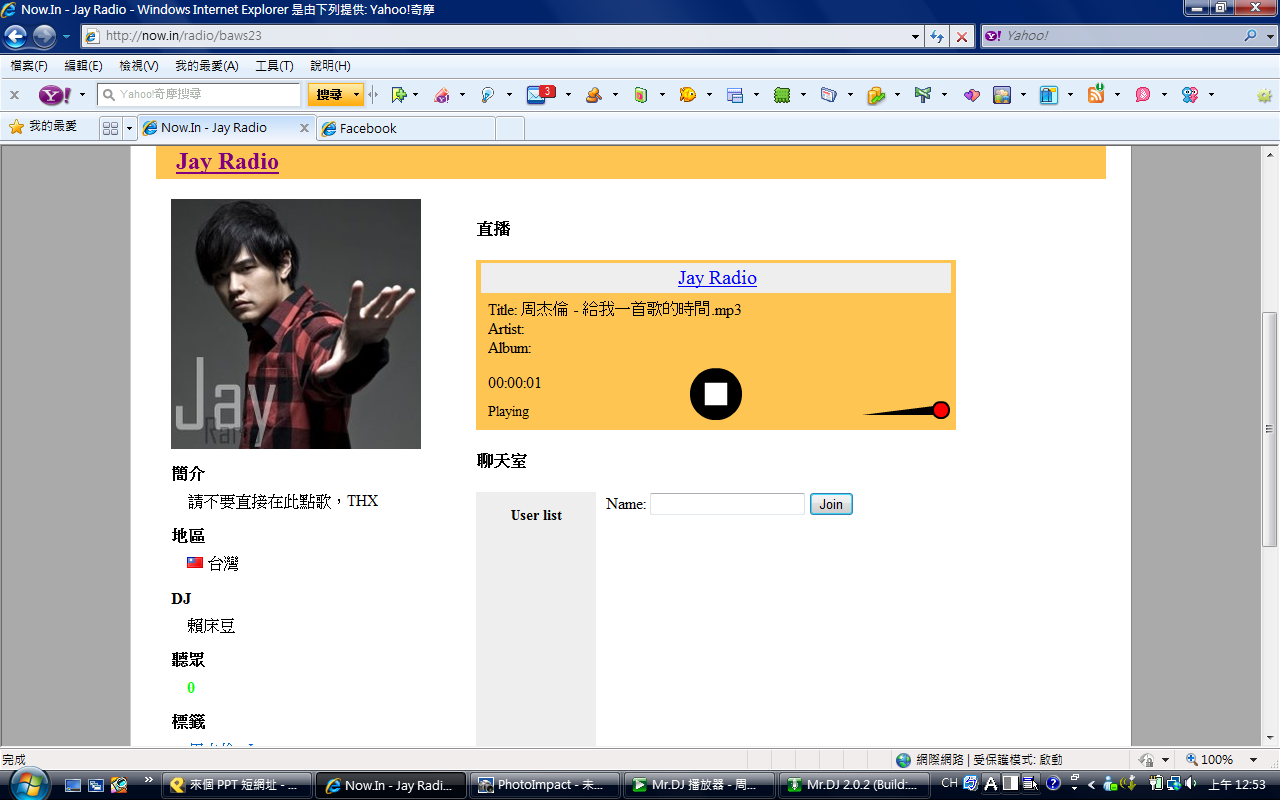This screenshot has width=1280, height=800.
Task: Click the photo picture toolbar icon
Action: 1001,95
